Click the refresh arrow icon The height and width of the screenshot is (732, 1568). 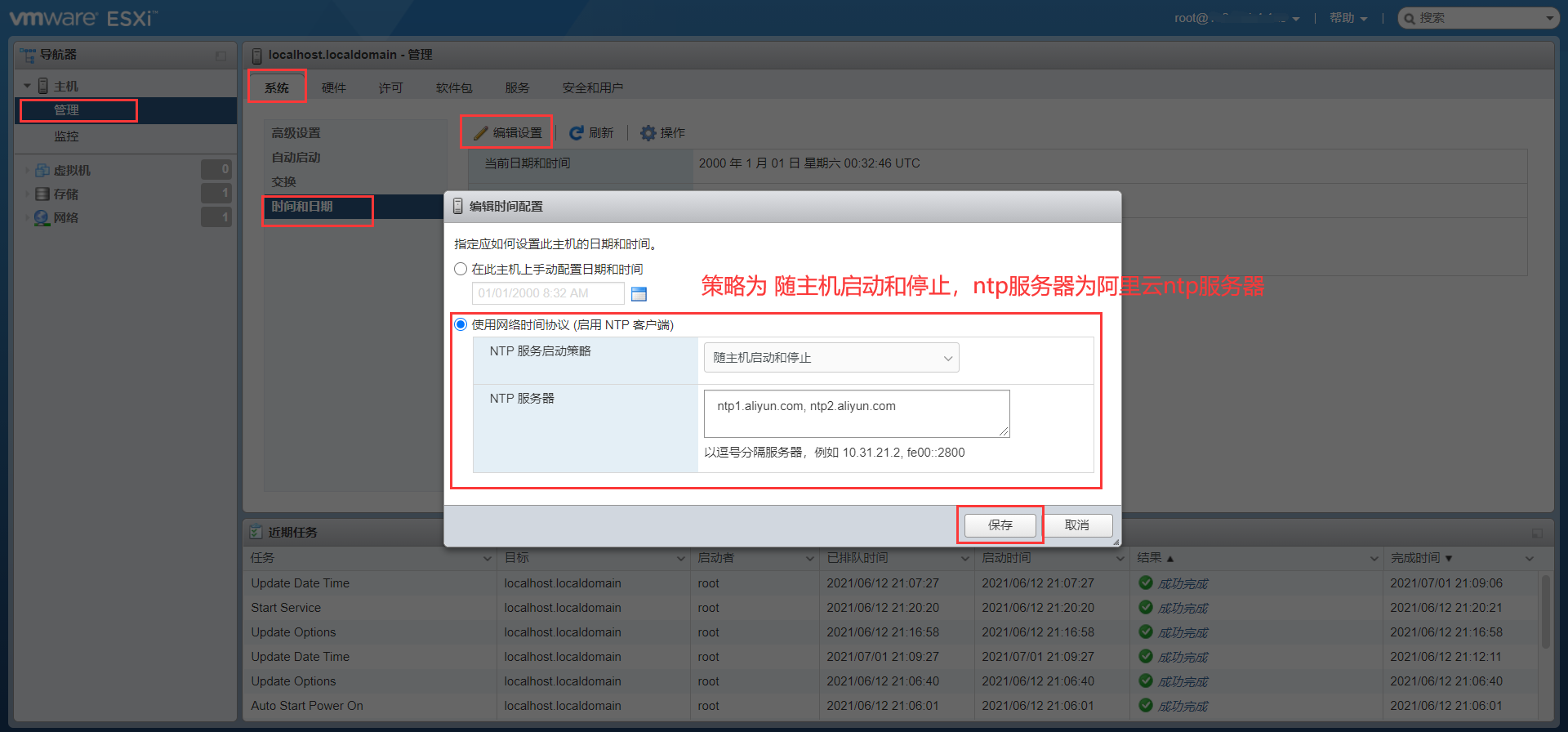[x=577, y=133]
